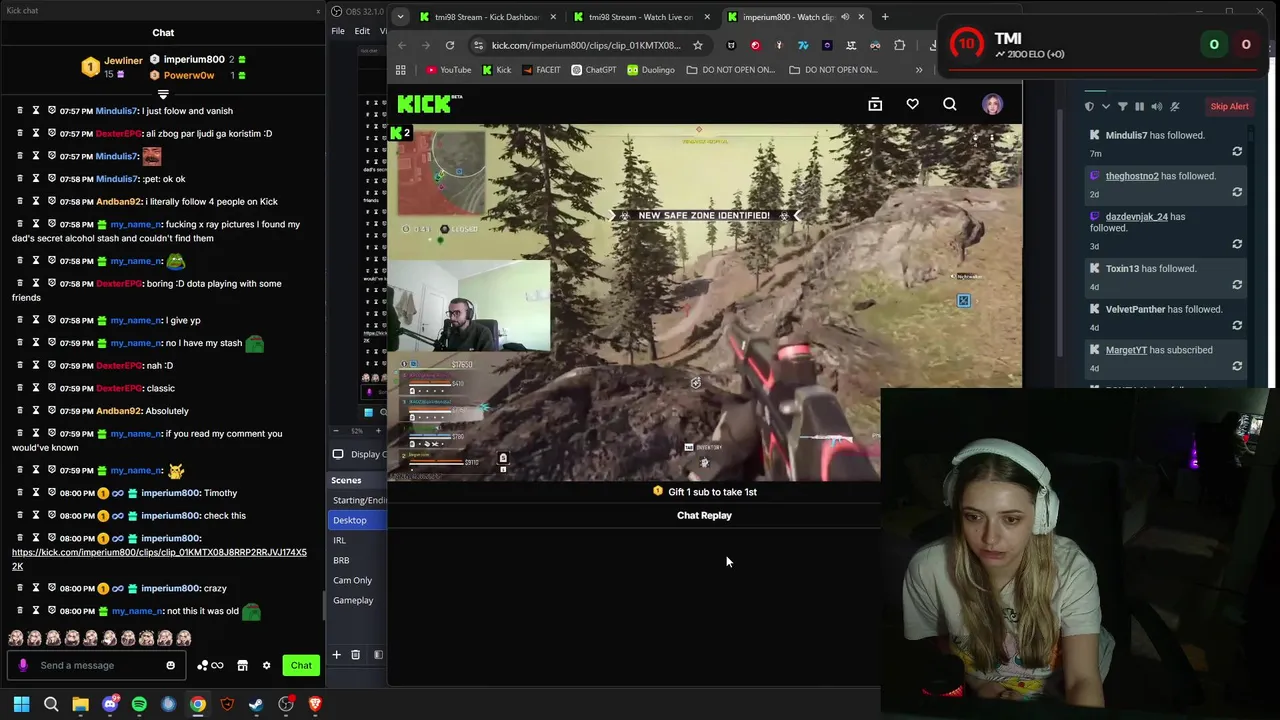Open the Kick browse clips icon
Viewport: 1280px width, 720px height.
[875, 104]
